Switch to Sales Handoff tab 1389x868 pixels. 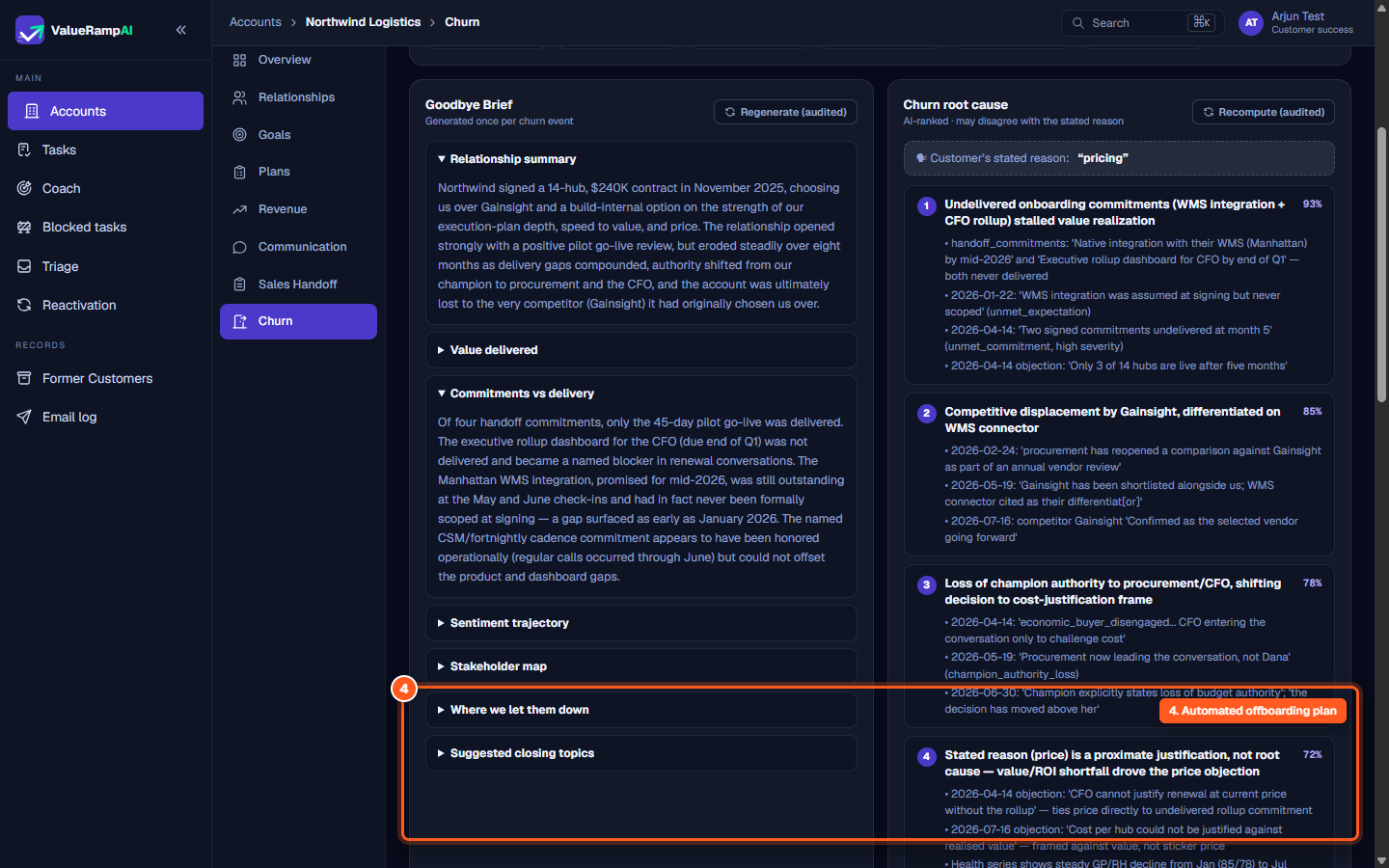(298, 285)
